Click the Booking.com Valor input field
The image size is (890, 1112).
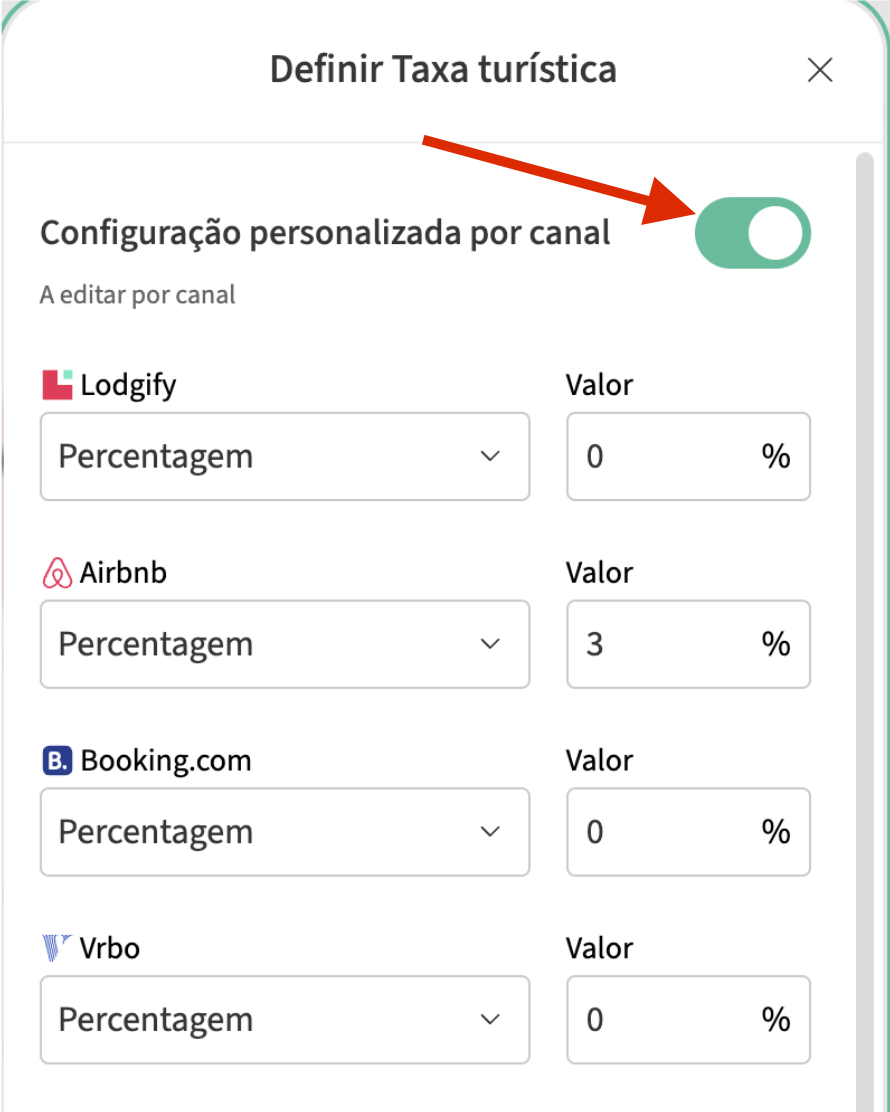[660, 832]
